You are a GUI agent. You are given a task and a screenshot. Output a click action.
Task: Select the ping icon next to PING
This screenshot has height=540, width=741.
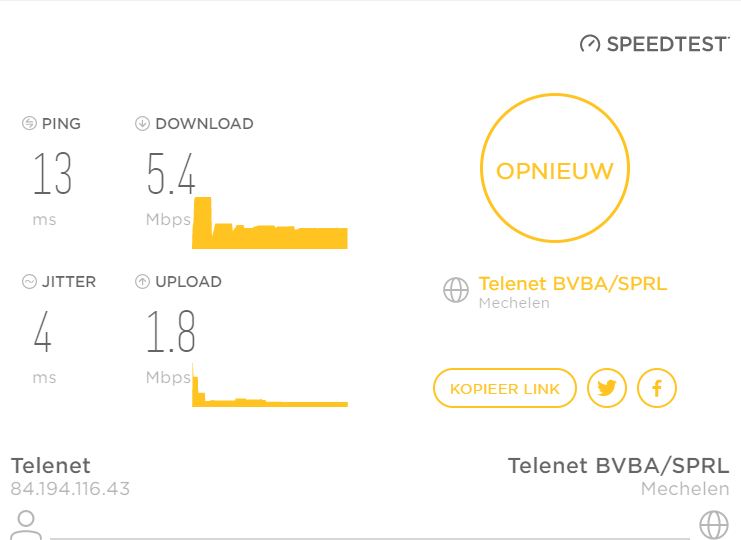29,123
